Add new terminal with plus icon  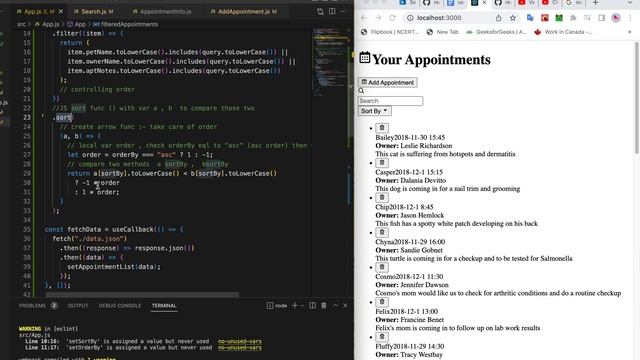coord(295,305)
